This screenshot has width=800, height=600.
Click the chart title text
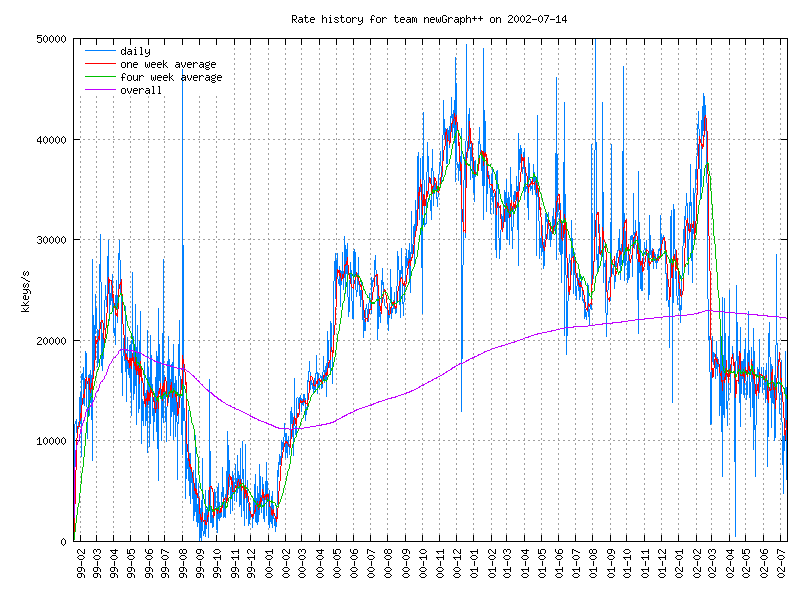click(429, 19)
